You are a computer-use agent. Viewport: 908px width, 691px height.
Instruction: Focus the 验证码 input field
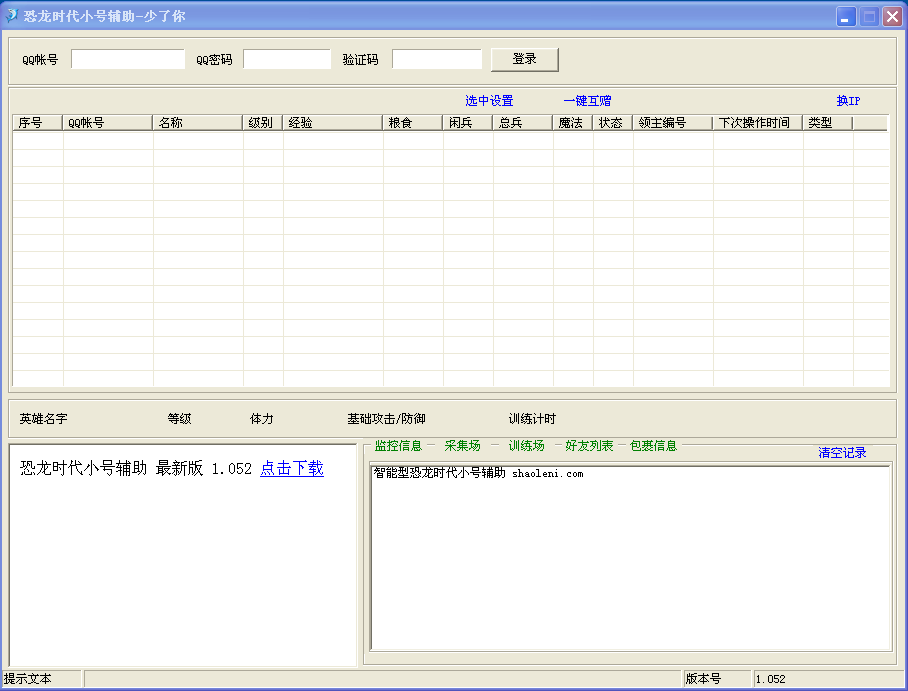tap(437, 59)
